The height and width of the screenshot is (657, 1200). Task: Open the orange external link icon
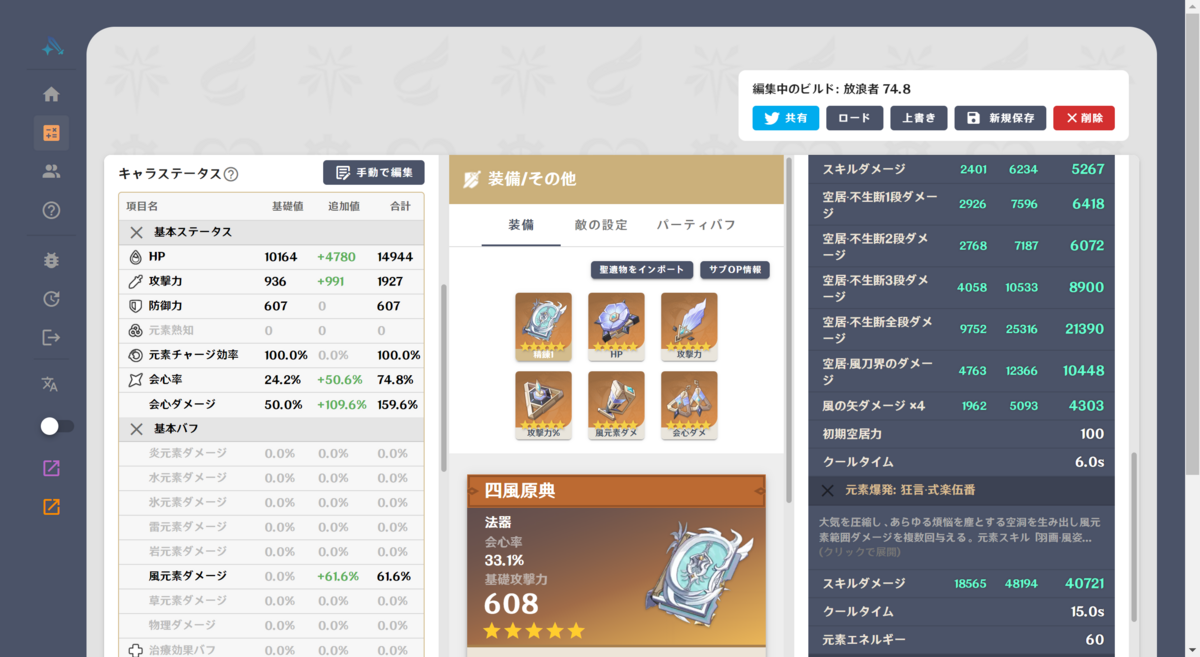pos(51,507)
